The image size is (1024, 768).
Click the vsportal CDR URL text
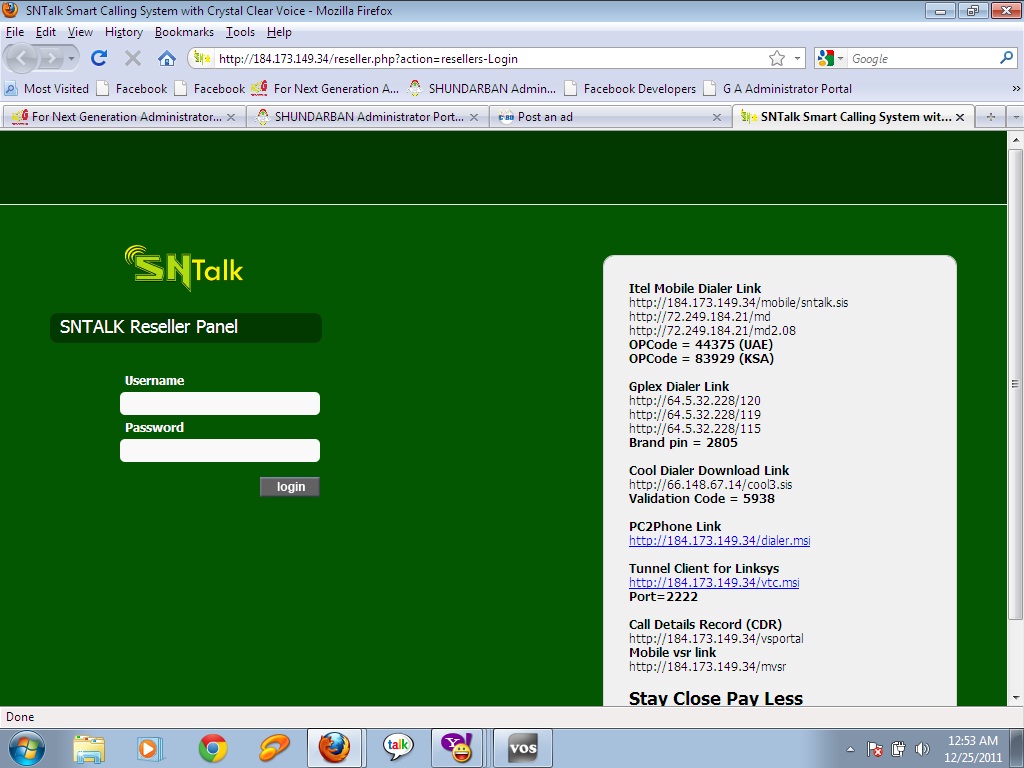[x=716, y=639]
